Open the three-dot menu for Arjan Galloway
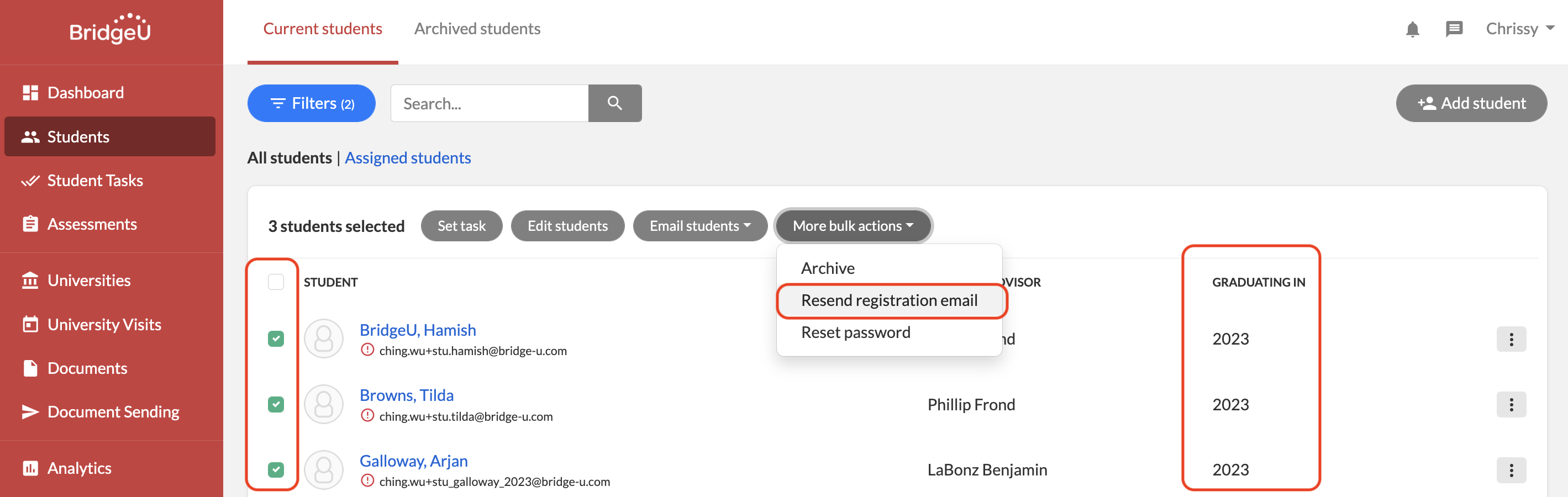This screenshot has height=497, width=1568. tap(1511, 470)
